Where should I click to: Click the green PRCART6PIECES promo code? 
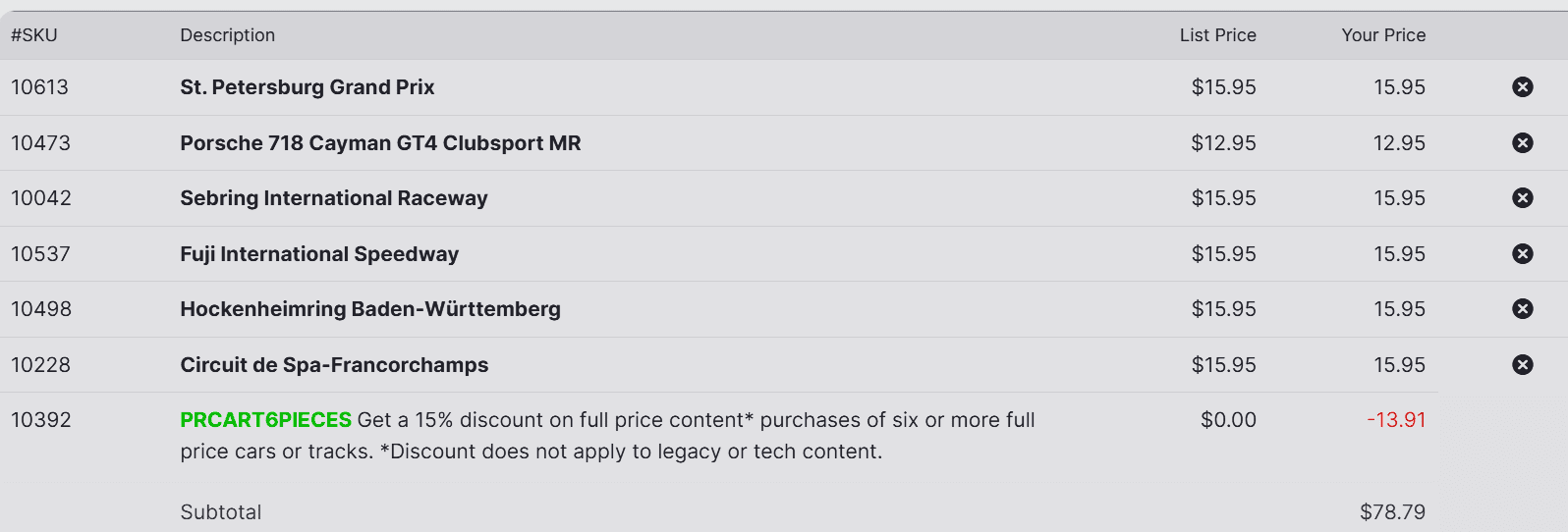coord(265,420)
